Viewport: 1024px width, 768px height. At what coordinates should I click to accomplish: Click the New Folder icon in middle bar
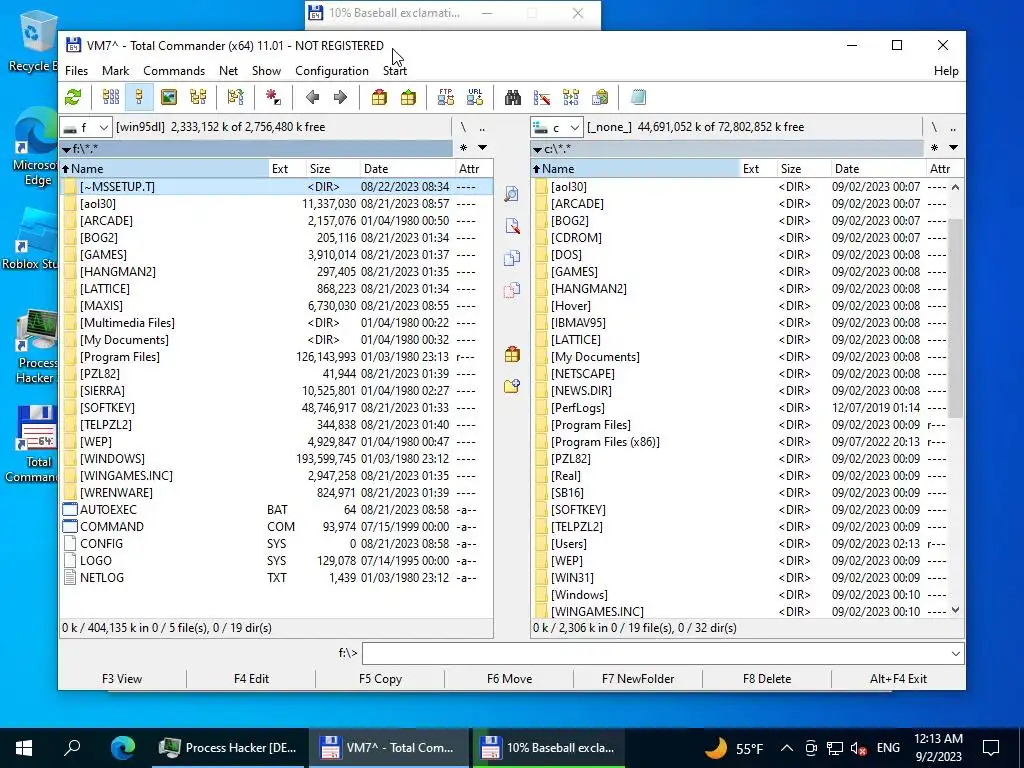pos(512,386)
